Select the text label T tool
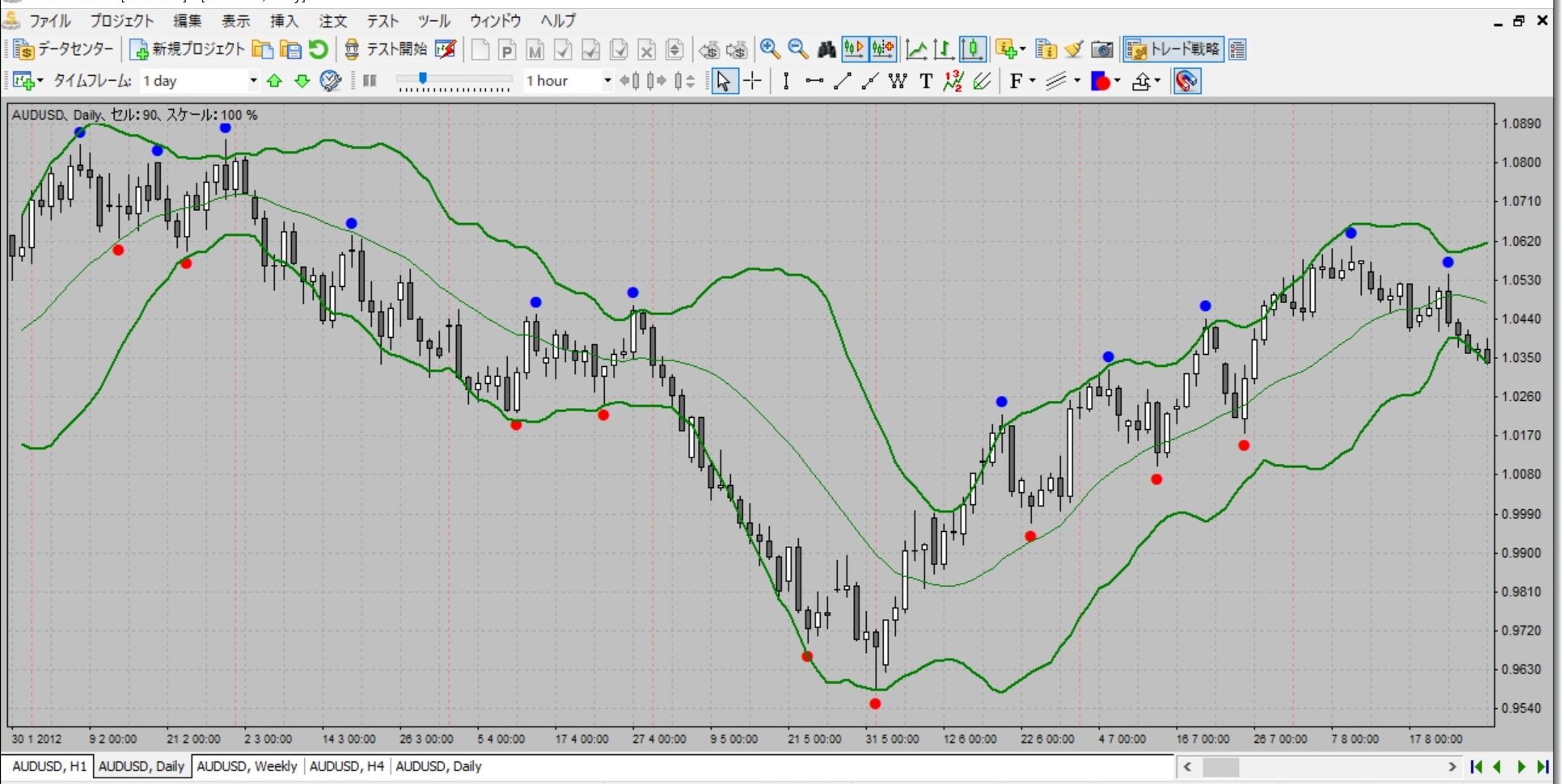 pyautogui.click(x=926, y=81)
